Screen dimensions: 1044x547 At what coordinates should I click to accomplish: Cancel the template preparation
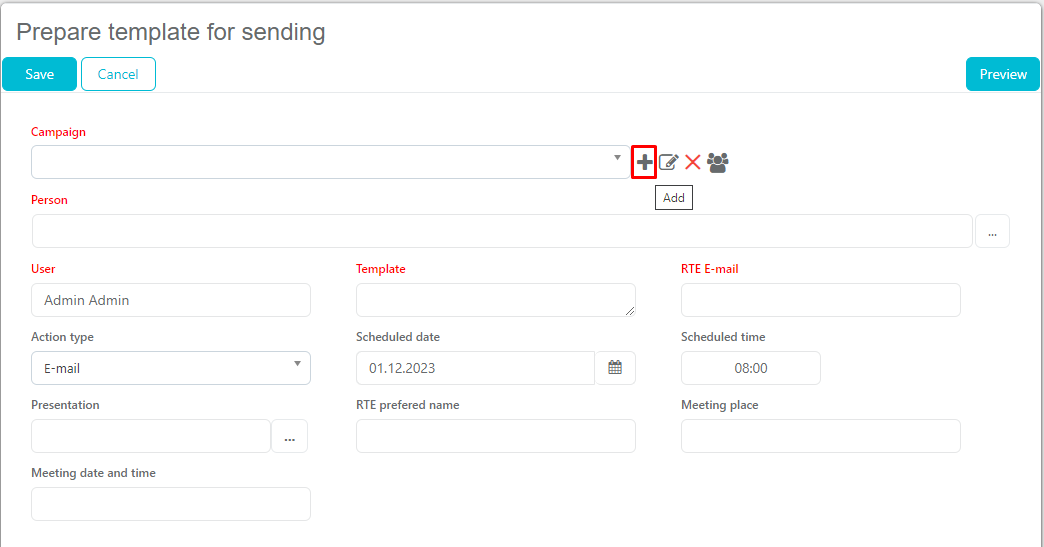118,74
